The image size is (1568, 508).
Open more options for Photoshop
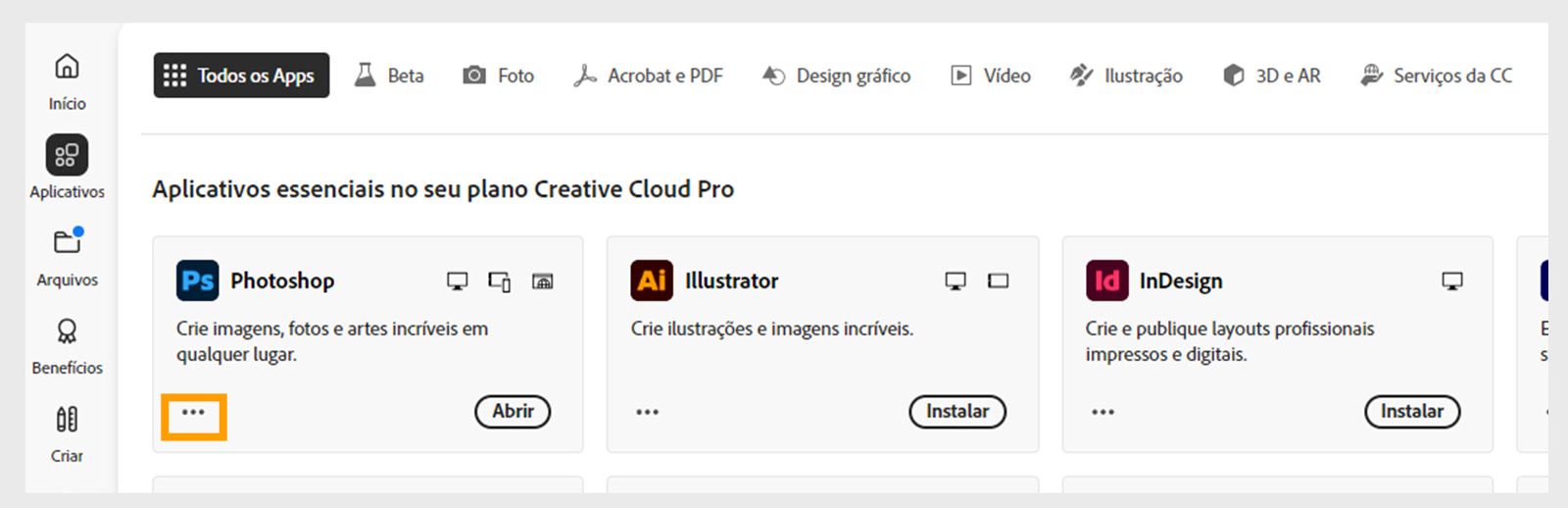pos(193,412)
